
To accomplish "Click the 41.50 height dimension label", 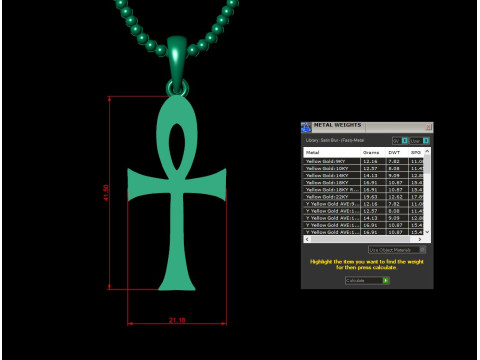I will click(x=106, y=193).
